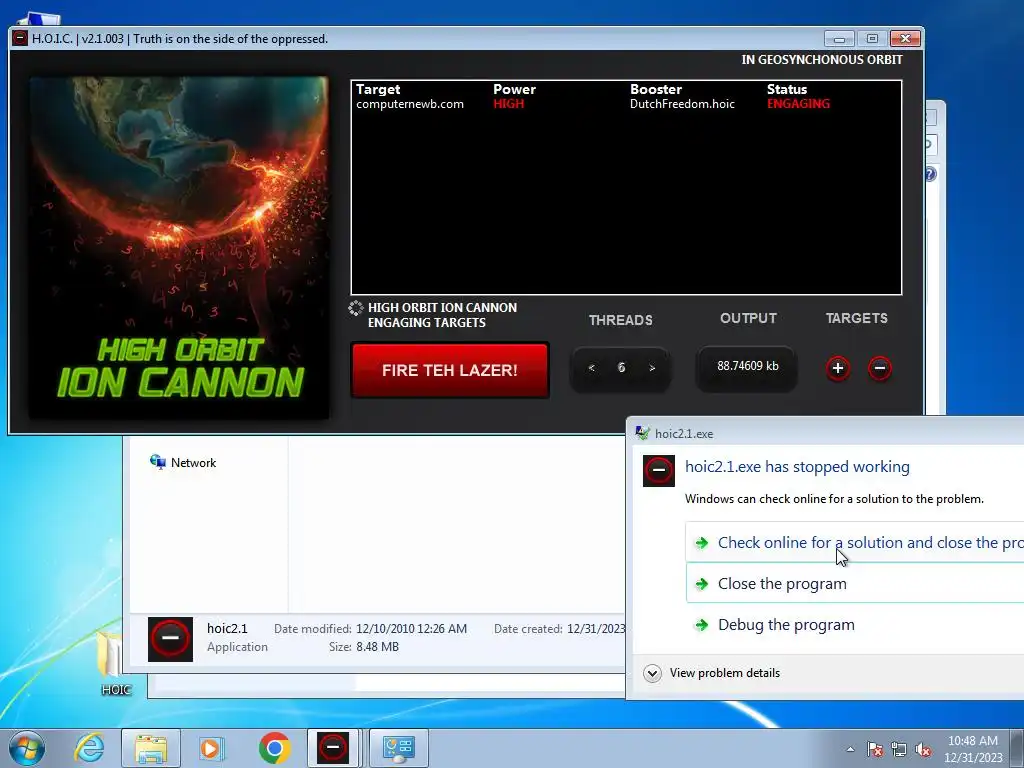Click the date modified value 12/10/2010 12:26 AM
The height and width of the screenshot is (768, 1024).
click(411, 629)
